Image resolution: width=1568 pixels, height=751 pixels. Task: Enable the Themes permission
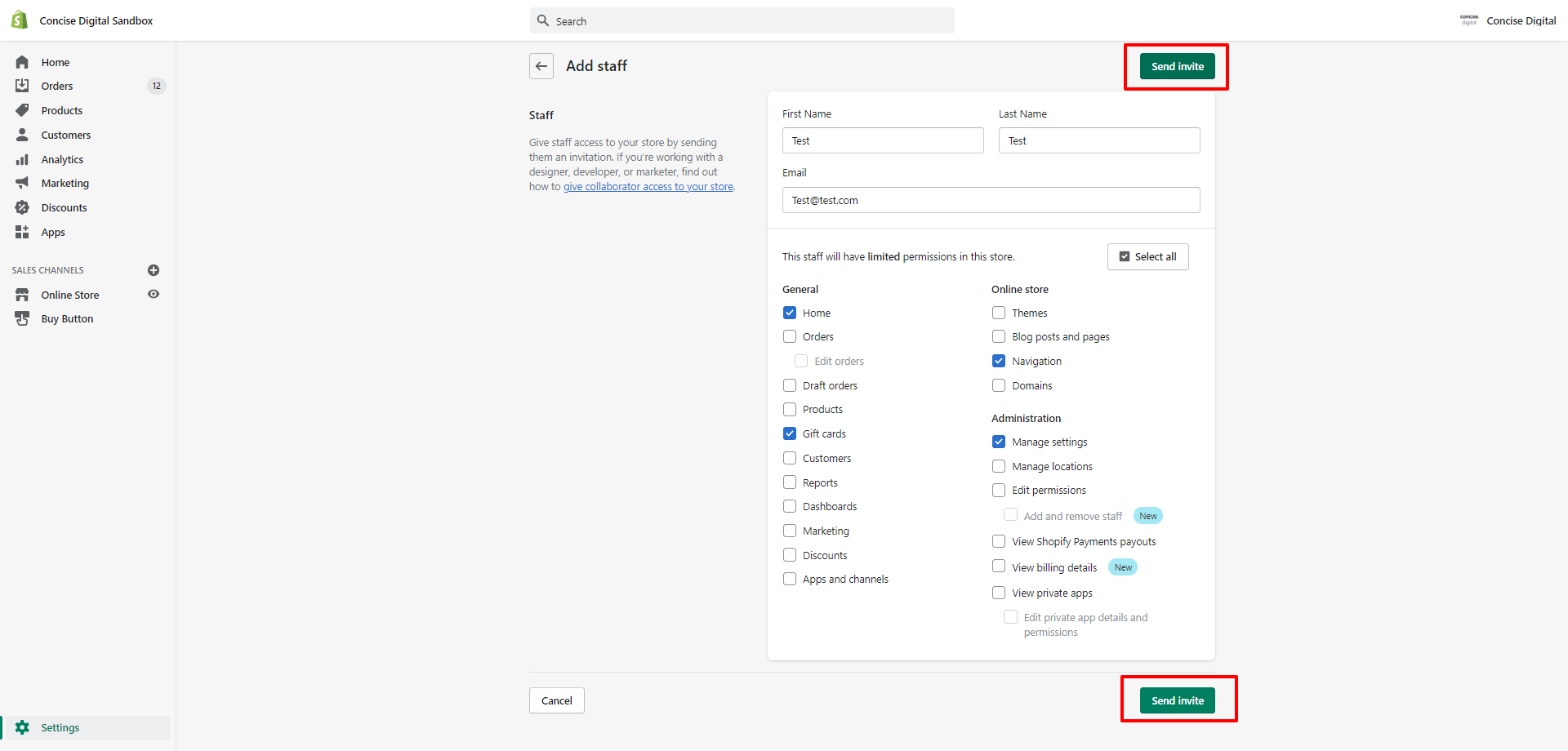click(x=998, y=313)
